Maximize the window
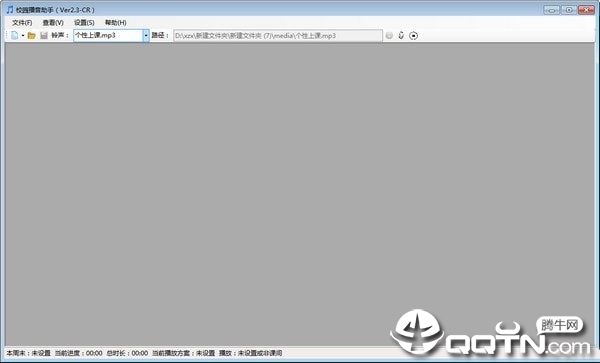600x363 pixels. tap(569, 10)
